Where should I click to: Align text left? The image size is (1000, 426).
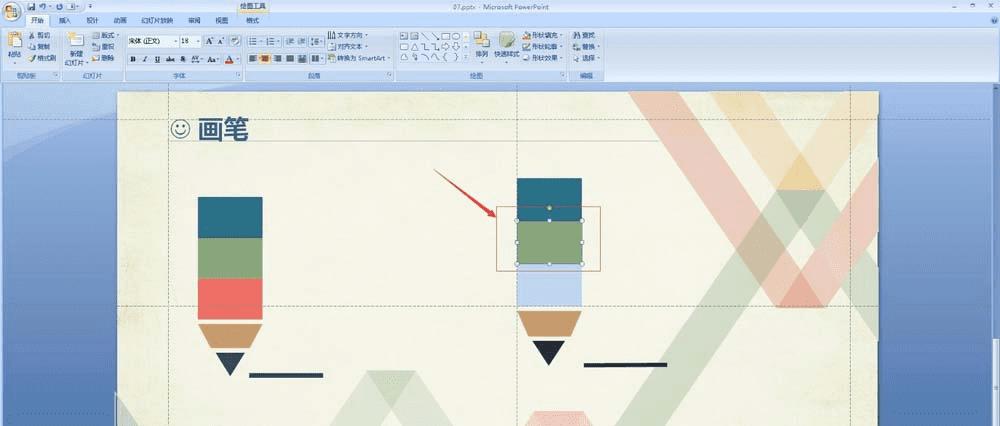click(253, 59)
